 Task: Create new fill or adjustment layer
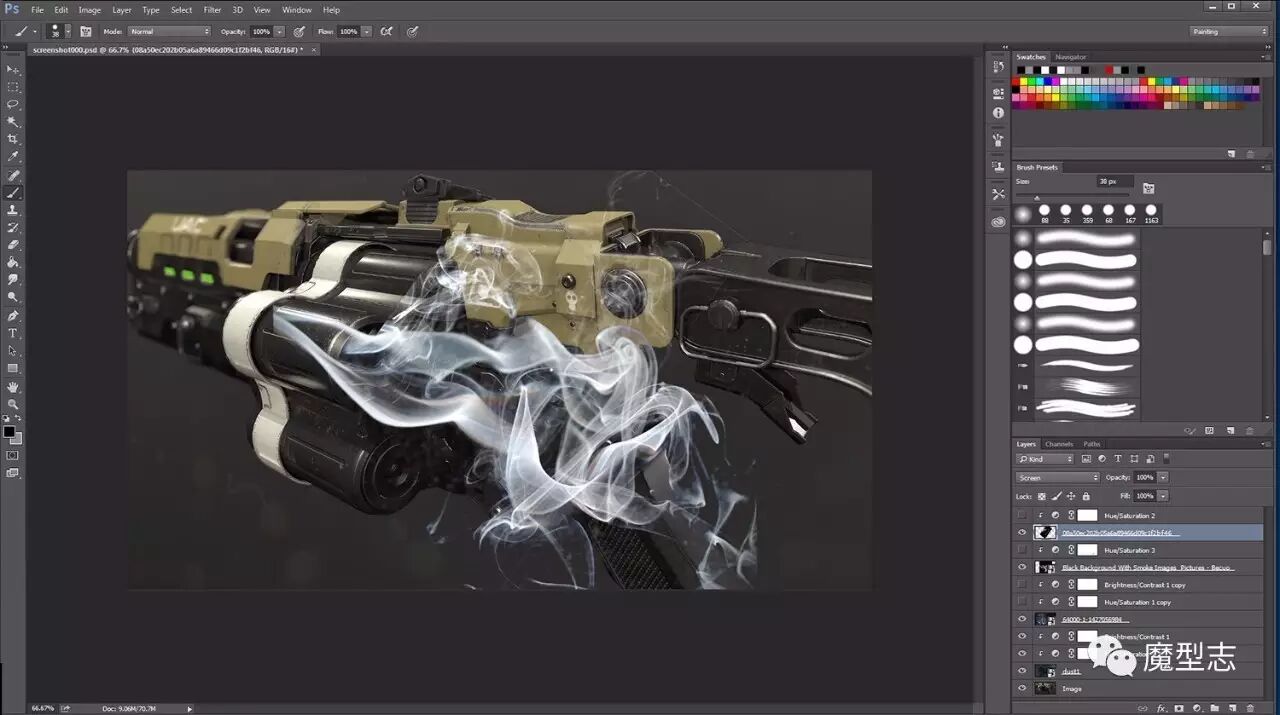[x=1197, y=708]
